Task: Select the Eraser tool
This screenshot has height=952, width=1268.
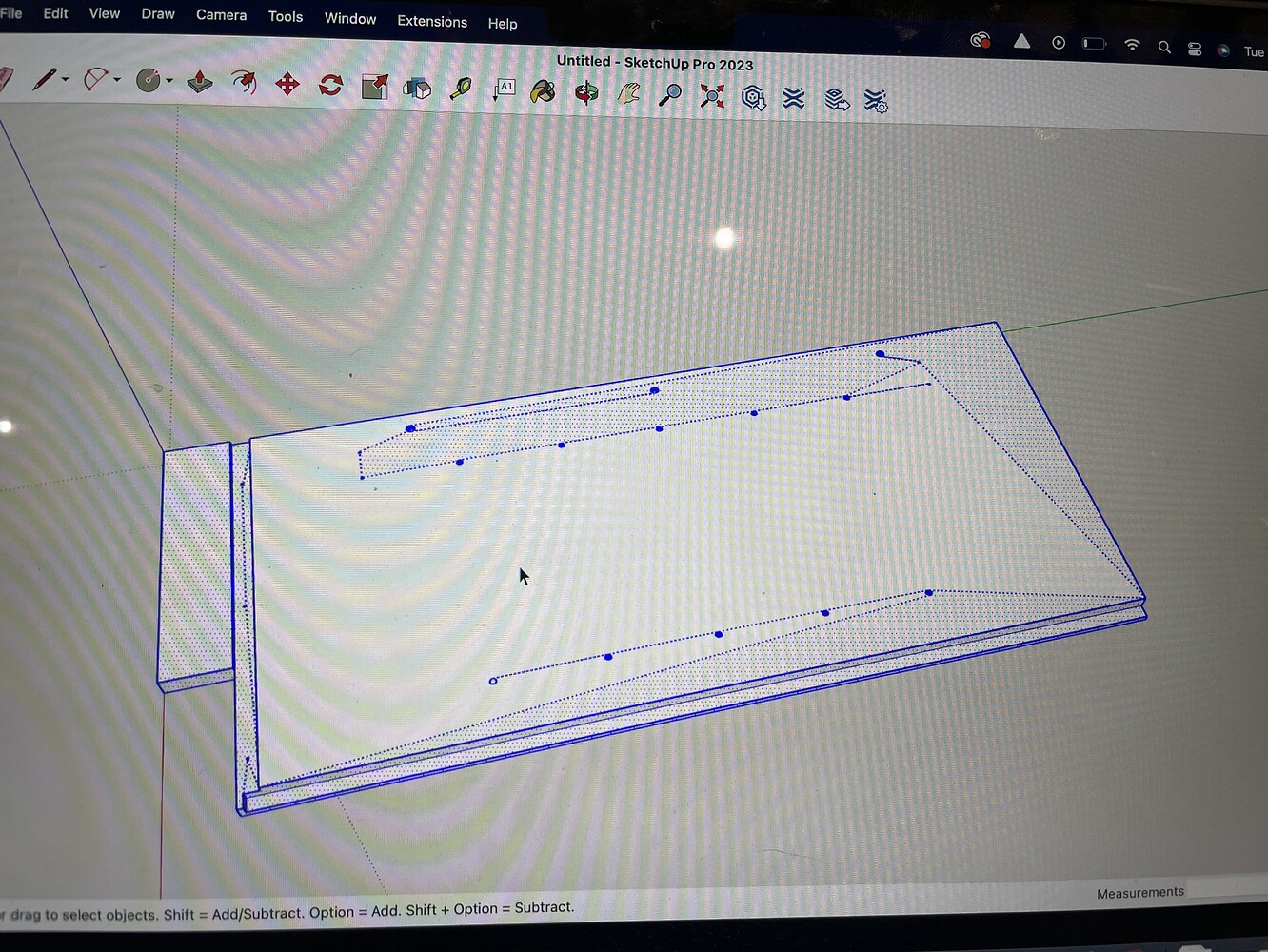Action: (5, 81)
